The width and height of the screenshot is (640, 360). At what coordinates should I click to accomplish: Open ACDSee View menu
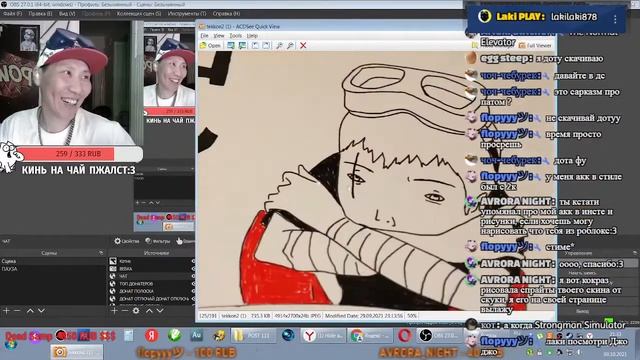pyautogui.click(x=219, y=36)
